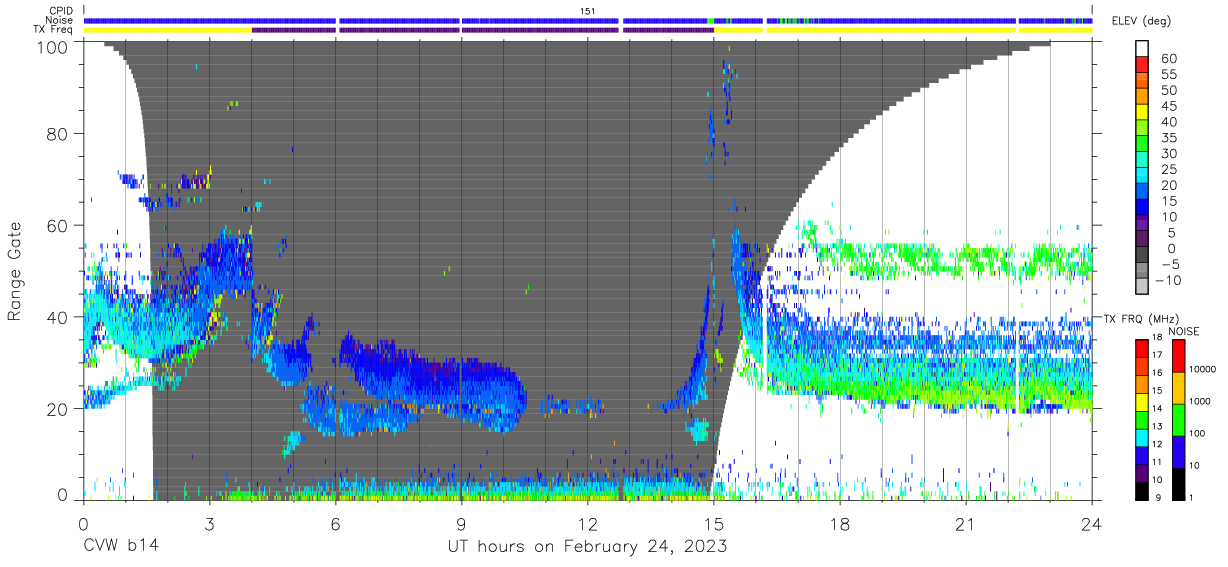Click the ELEV colorbar label "-10"
Screen dimensions: 1228x567
pos(1171,281)
